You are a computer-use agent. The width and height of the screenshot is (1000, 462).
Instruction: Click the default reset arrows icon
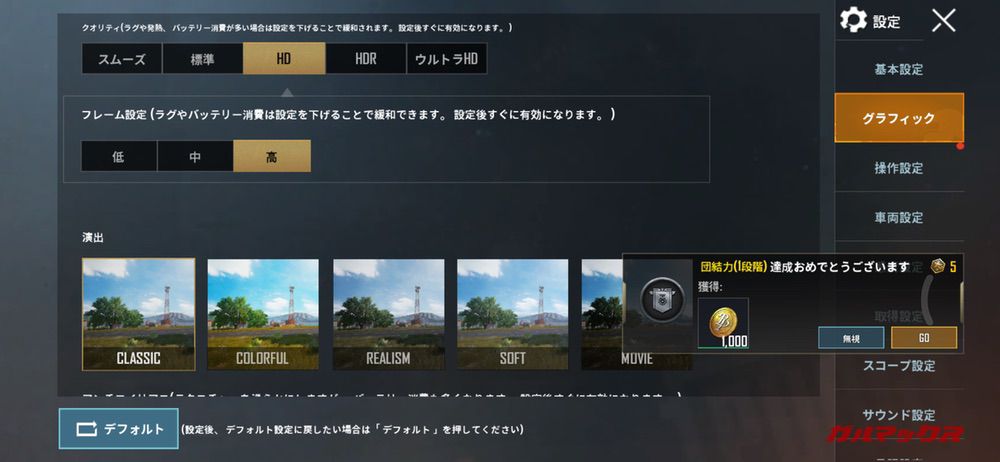tap(86, 429)
